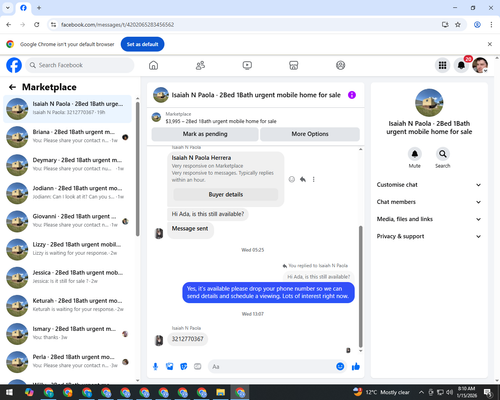Click Set as default browser button
500x400 pixels.
142,44
